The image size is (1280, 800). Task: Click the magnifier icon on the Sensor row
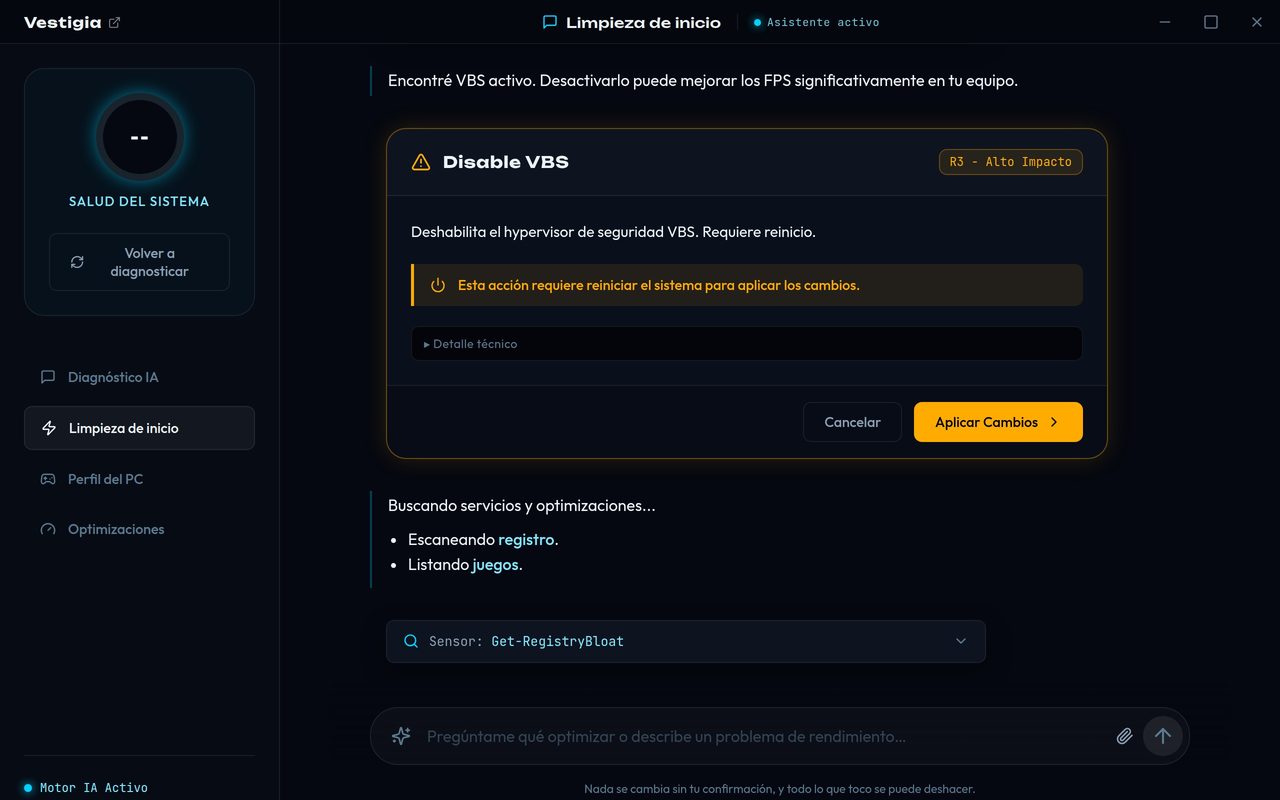(411, 641)
